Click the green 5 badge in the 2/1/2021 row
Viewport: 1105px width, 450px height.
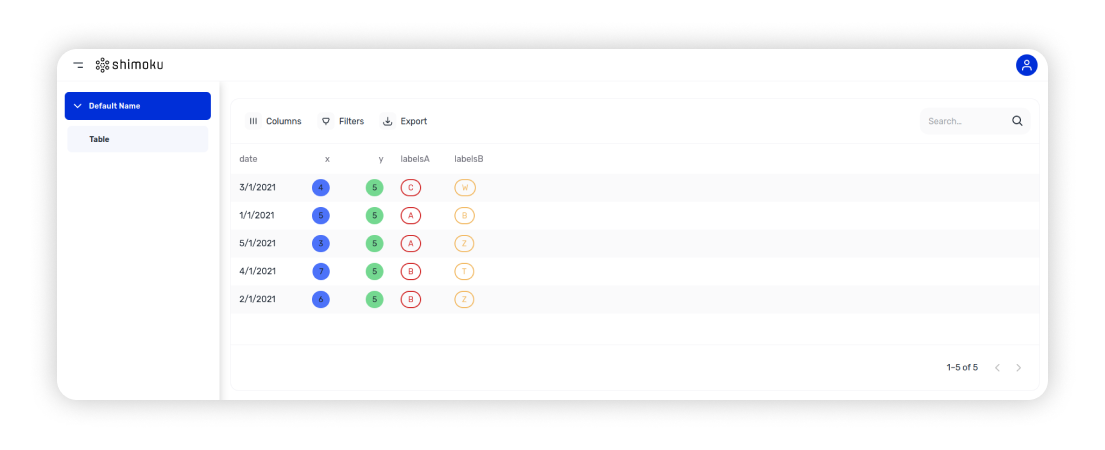pos(374,299)
